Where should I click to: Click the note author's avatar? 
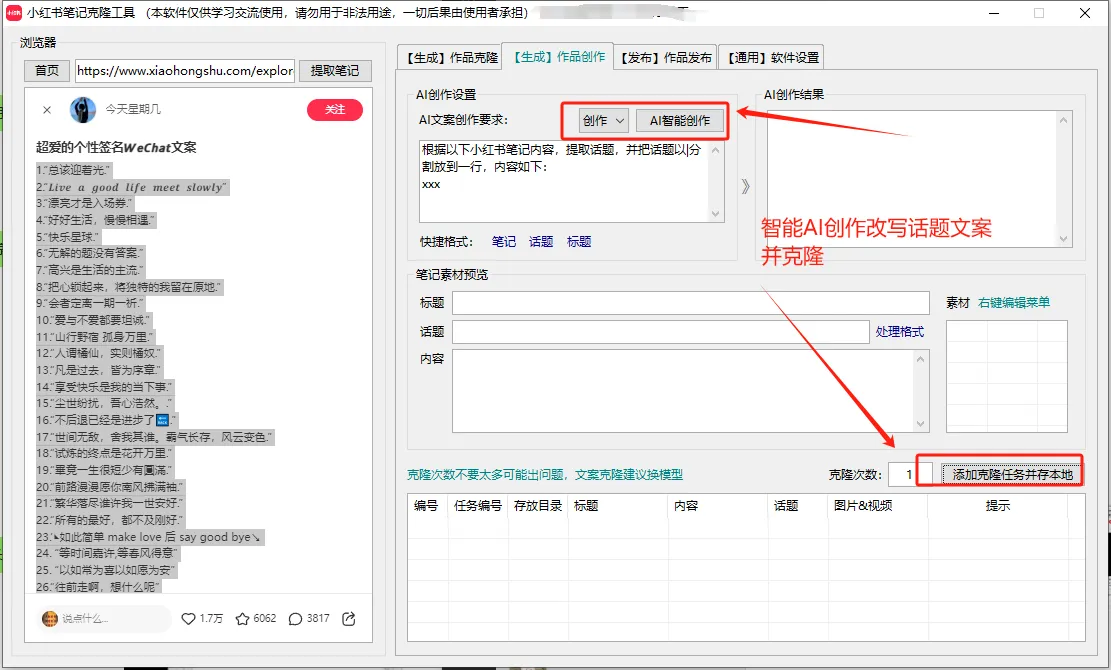pos(84,110)
